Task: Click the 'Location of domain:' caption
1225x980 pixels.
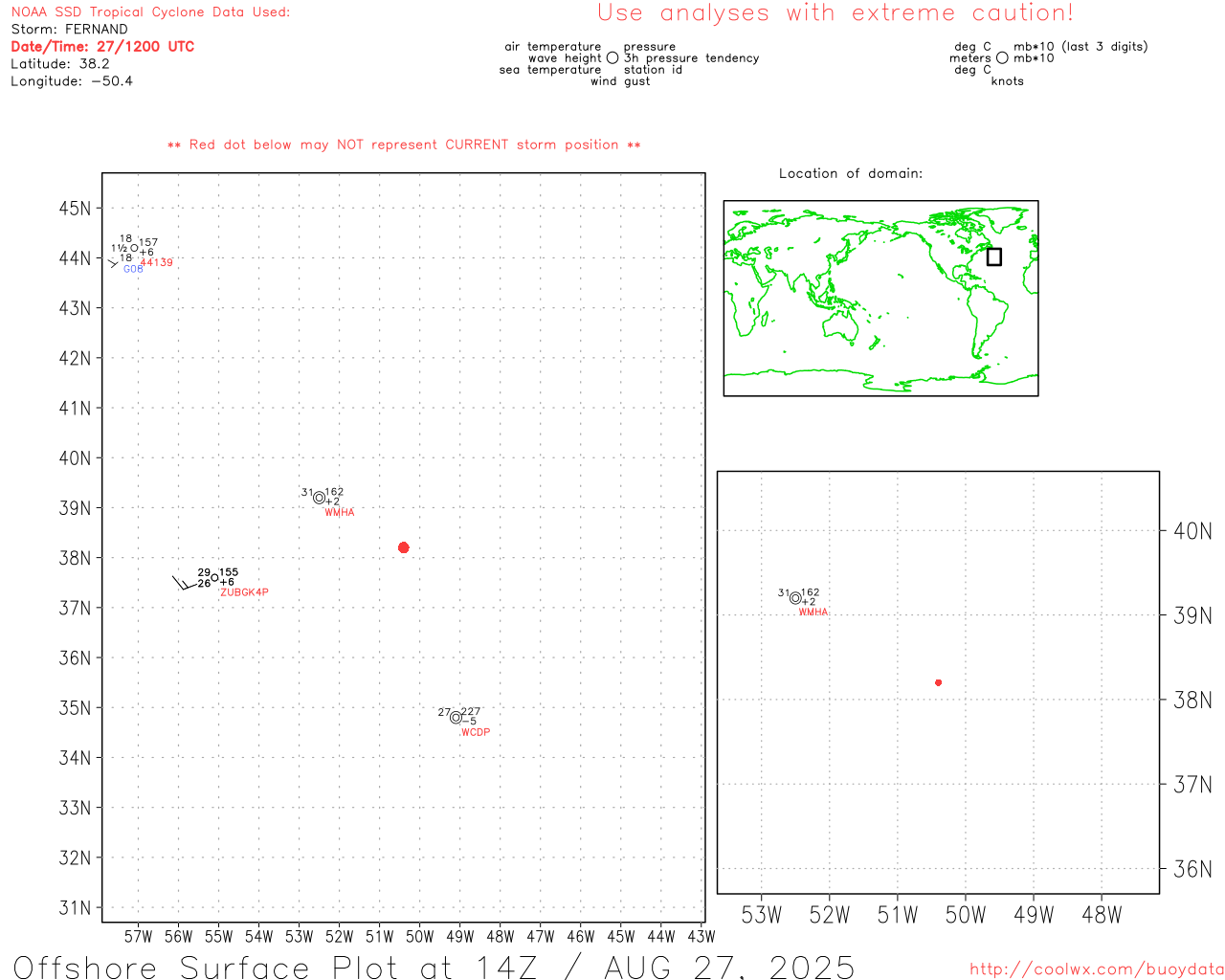Action: click(851, 174)
